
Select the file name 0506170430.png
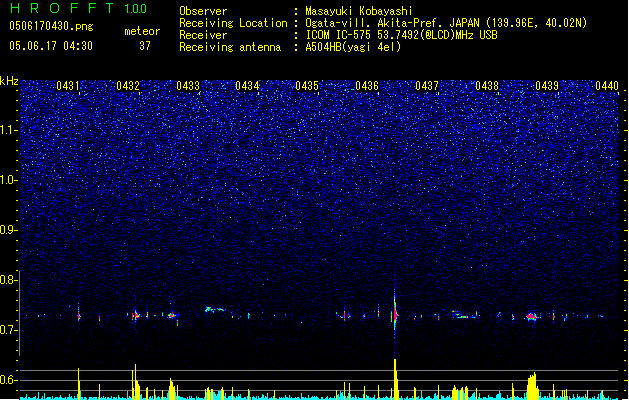point(51,26)
